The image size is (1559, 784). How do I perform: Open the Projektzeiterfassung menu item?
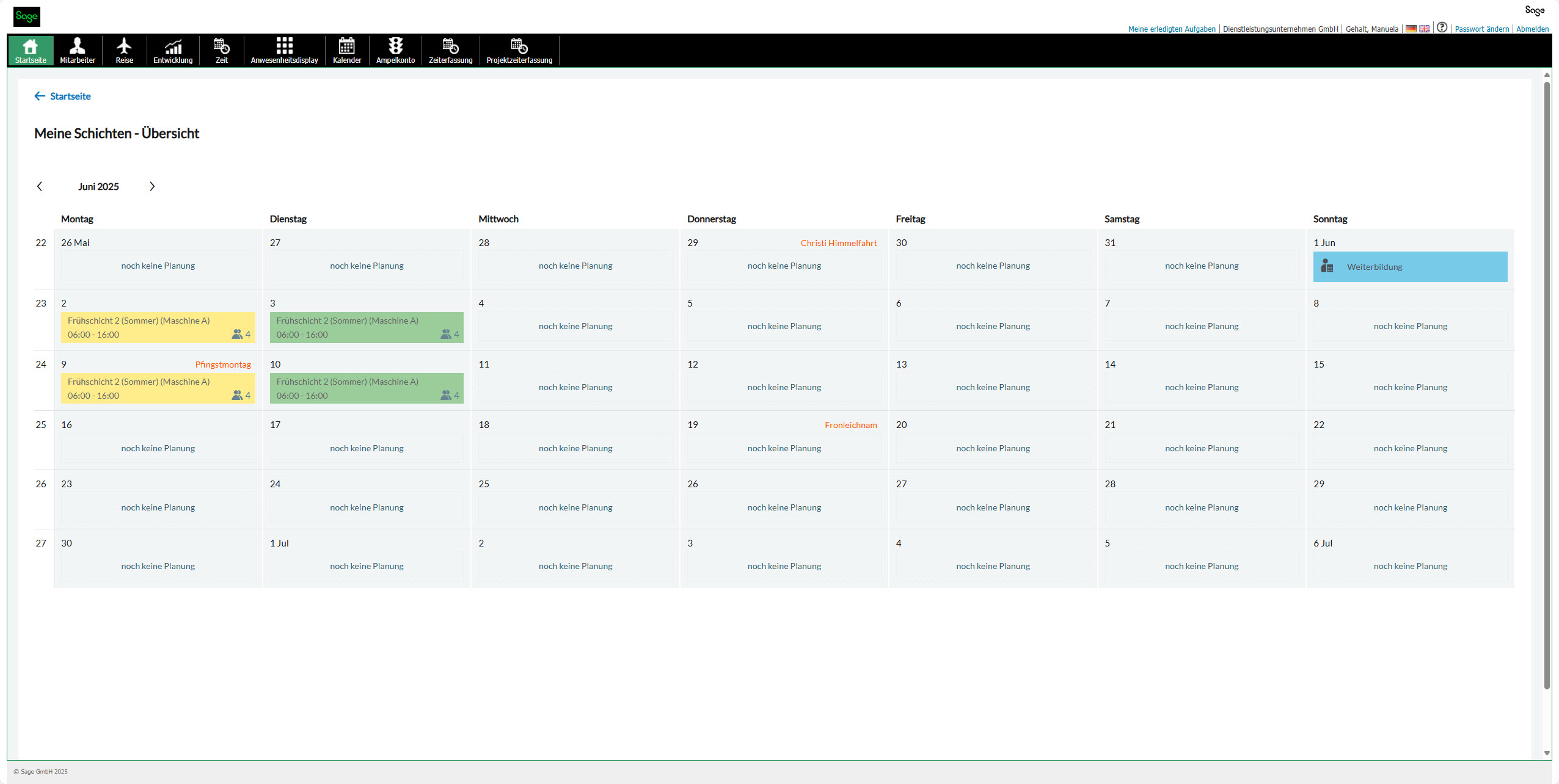[519, 51]
